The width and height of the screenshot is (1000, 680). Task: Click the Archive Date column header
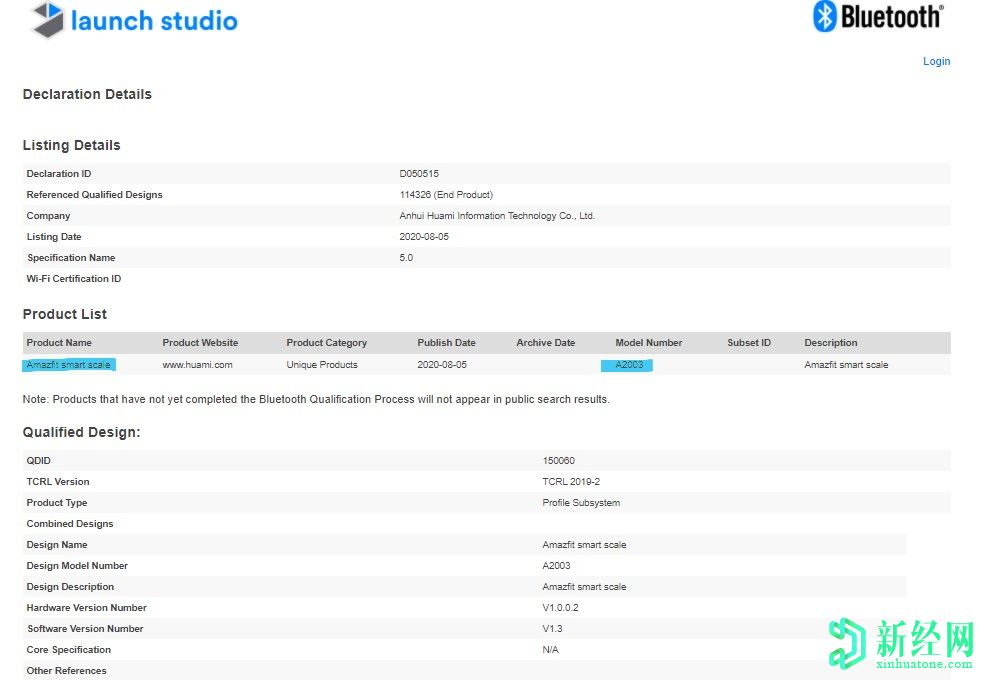545,343
